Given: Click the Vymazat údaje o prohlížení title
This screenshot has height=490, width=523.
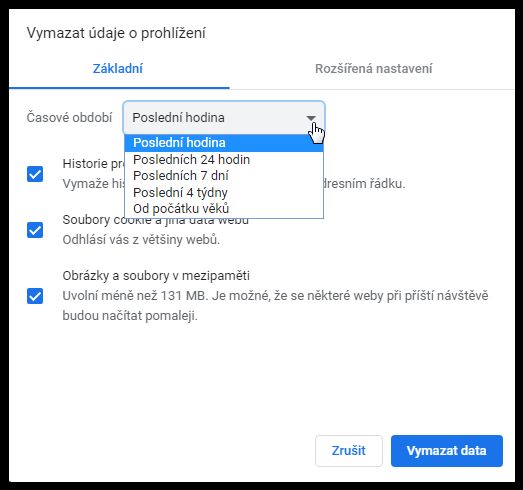Looking at the screenshot, I should [116, 33].
